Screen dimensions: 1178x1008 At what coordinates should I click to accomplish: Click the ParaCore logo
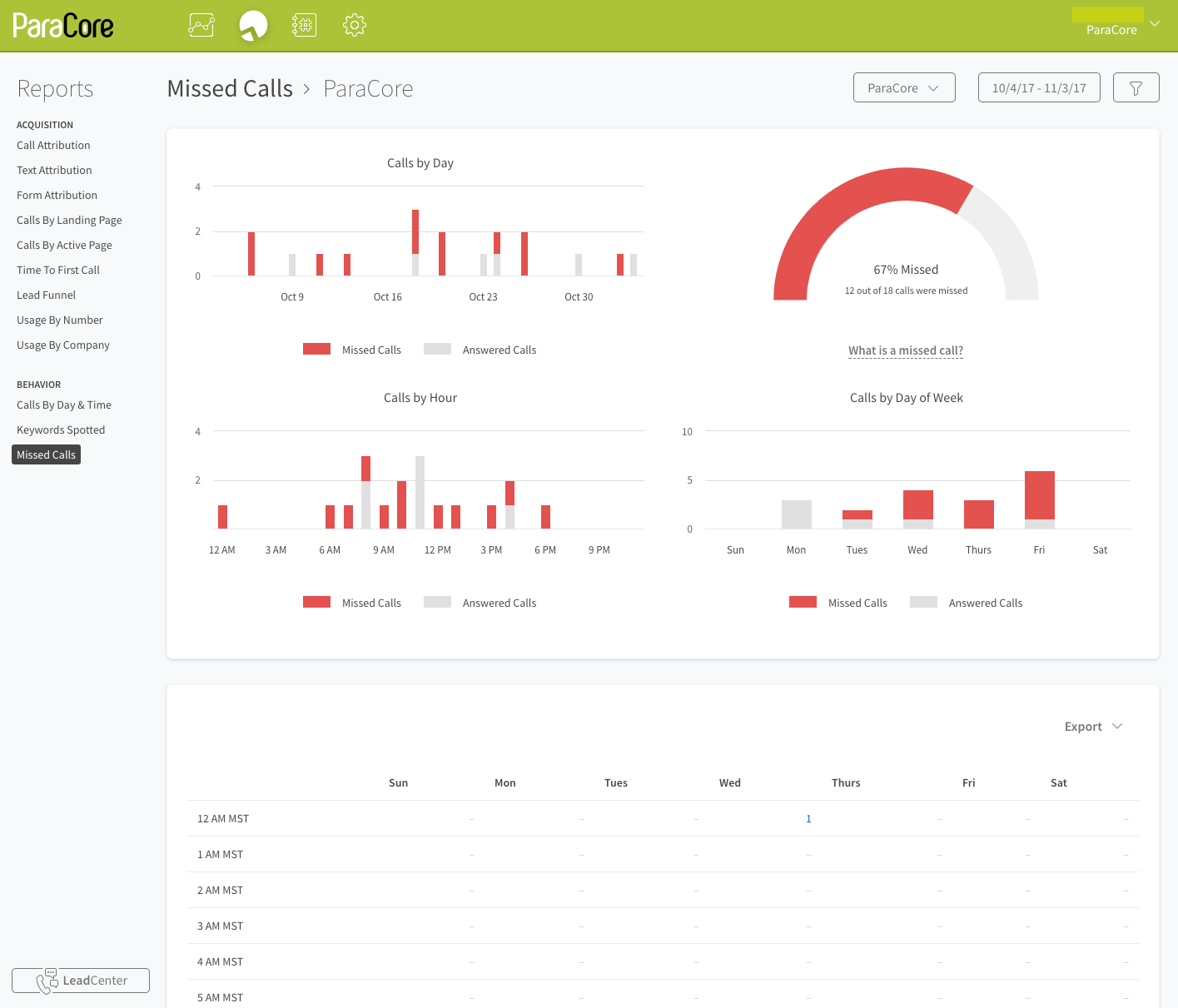[63, 26]
